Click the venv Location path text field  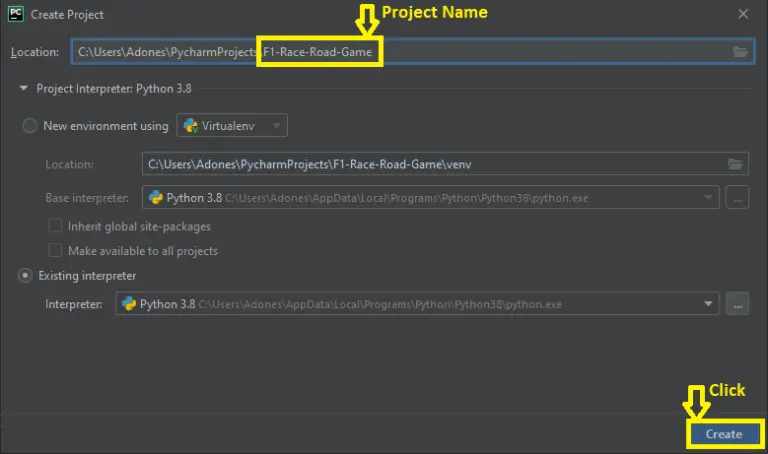point(430,164)
